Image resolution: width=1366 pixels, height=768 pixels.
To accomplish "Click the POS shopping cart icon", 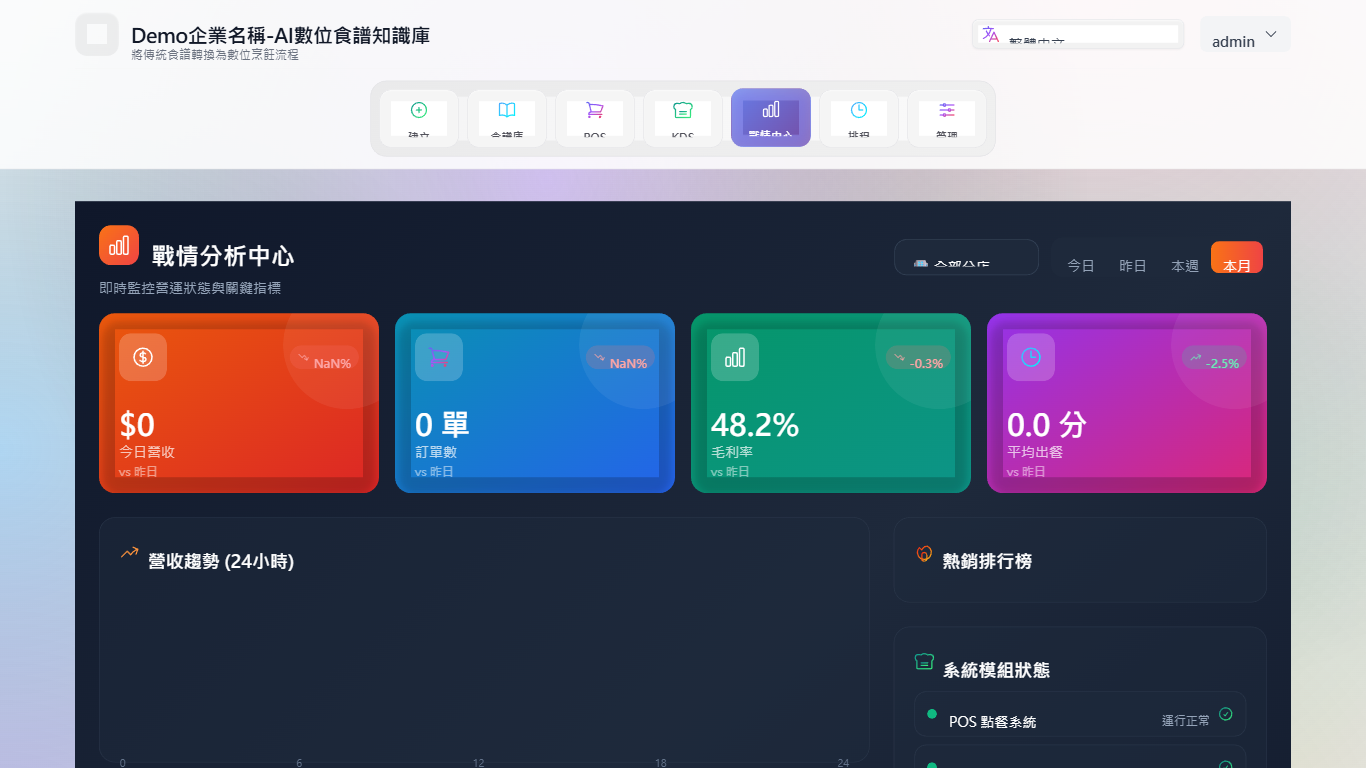I will coord(595,110).
